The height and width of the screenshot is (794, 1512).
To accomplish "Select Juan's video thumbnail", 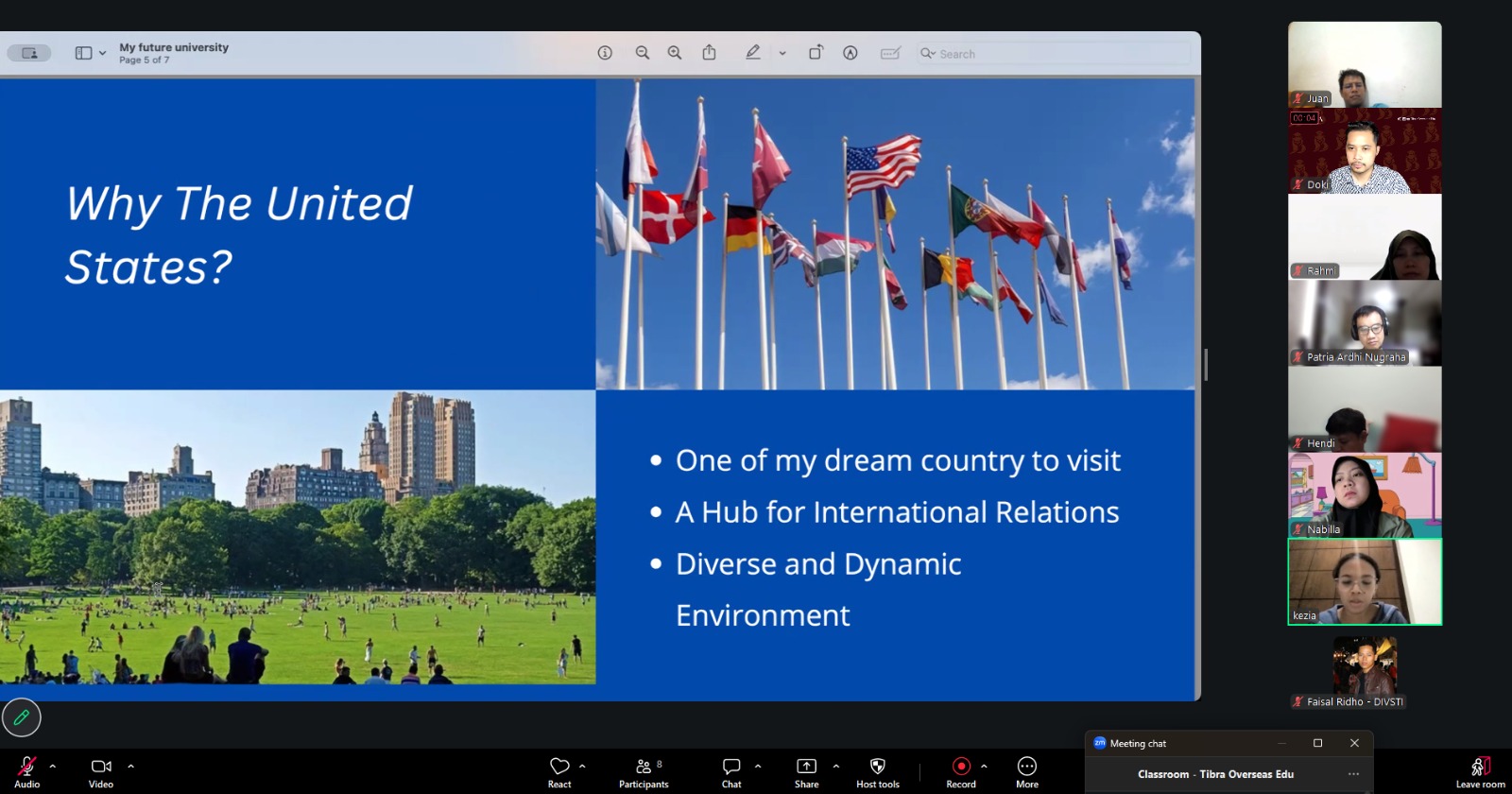I will click(x=1365, y=64).
